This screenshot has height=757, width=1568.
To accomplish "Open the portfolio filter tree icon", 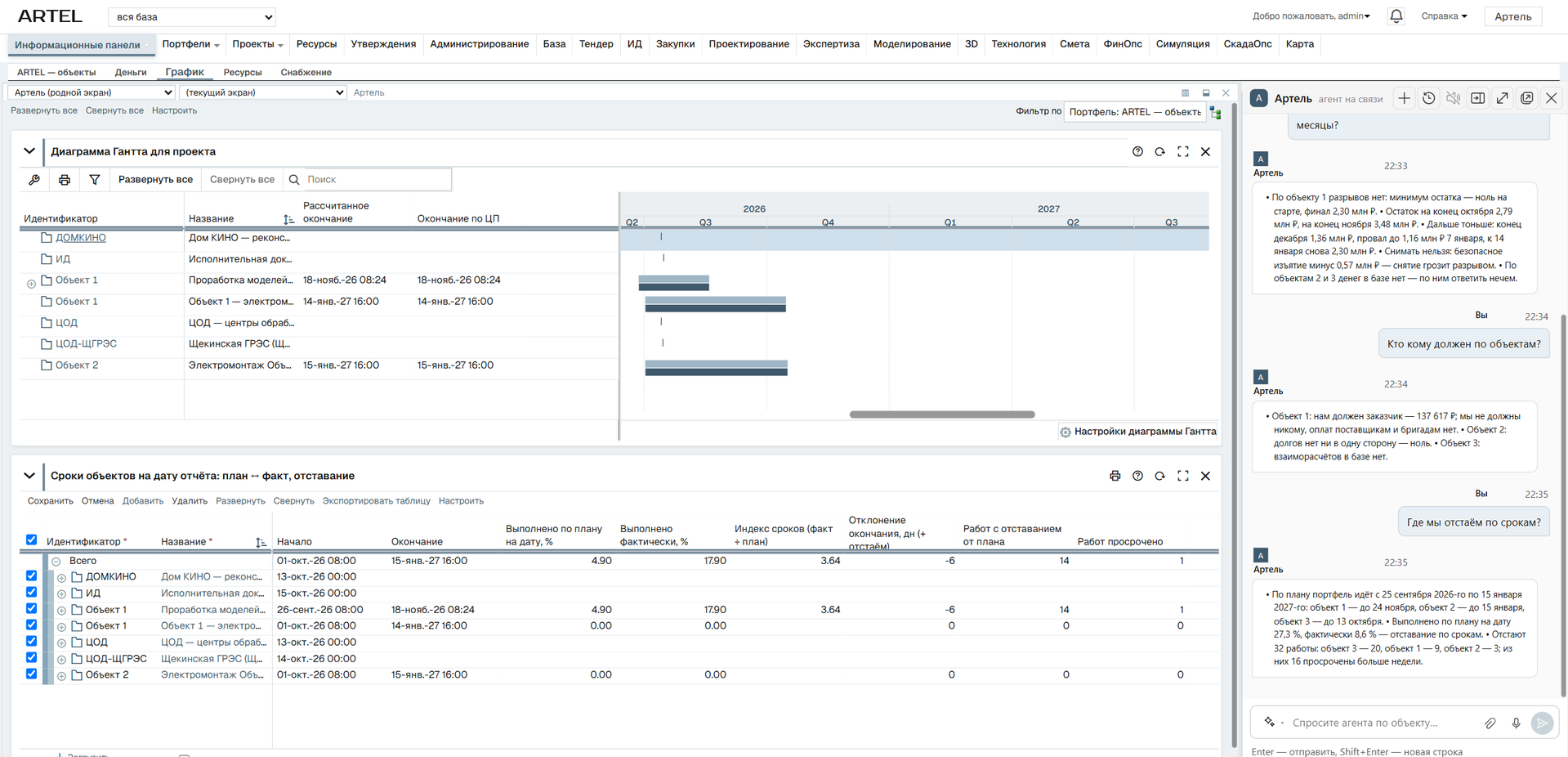I will pyautogui.click(x=1215, y=113).
